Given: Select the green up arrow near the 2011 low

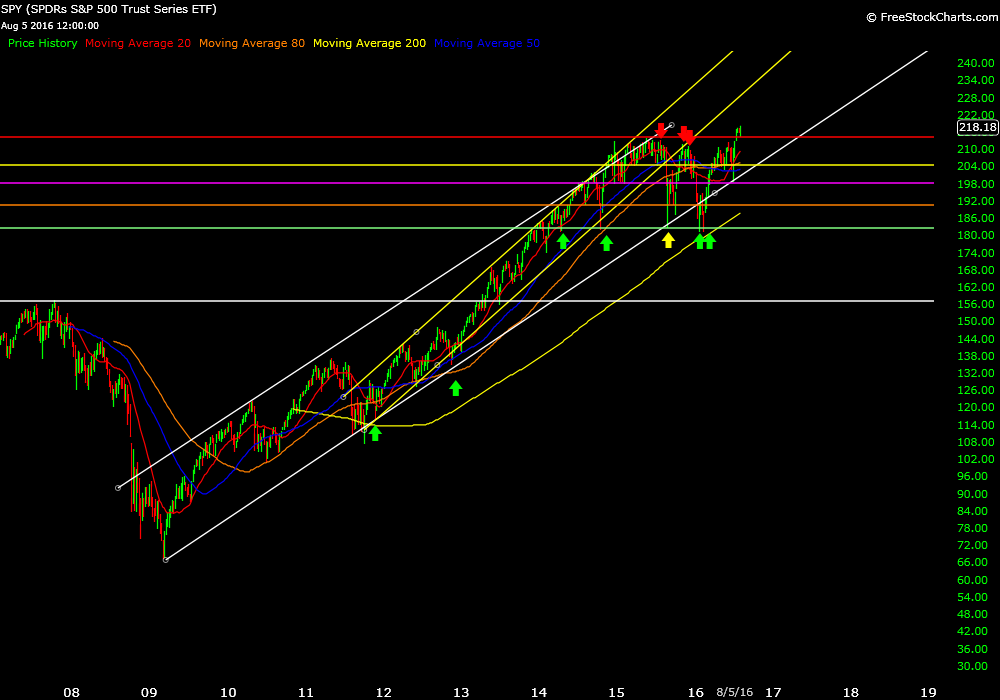Looking at the screenshot, I should tap(375, 433).
